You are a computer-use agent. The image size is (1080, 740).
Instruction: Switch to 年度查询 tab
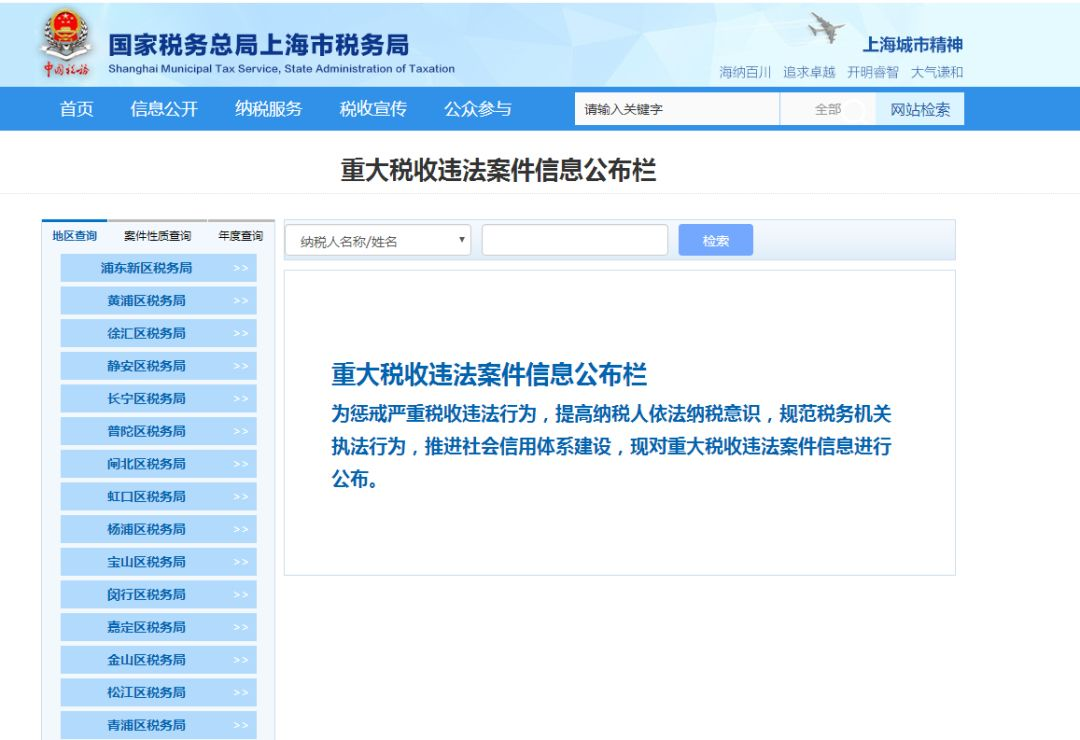(x=240, y=236)
